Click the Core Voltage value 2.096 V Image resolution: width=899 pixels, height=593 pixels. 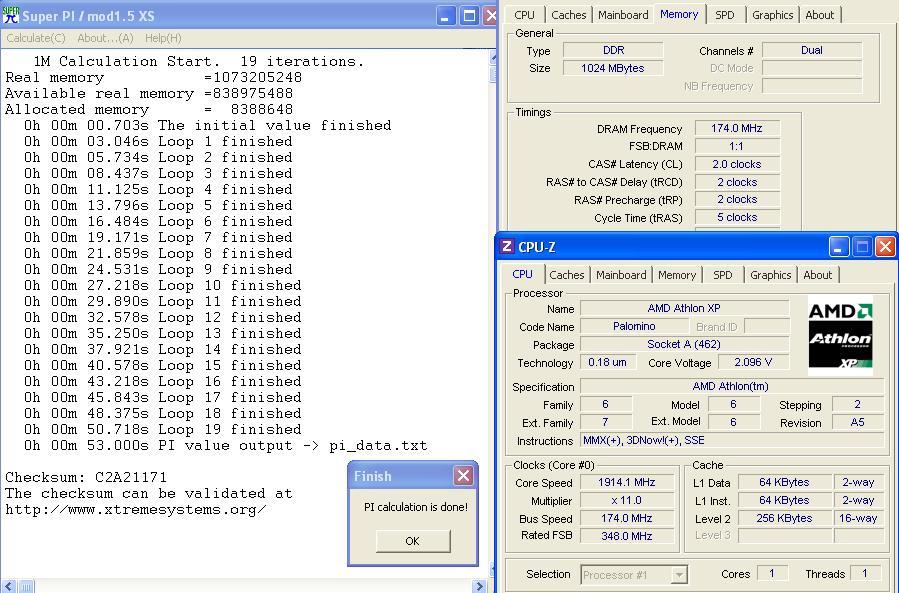click(753, 362)
